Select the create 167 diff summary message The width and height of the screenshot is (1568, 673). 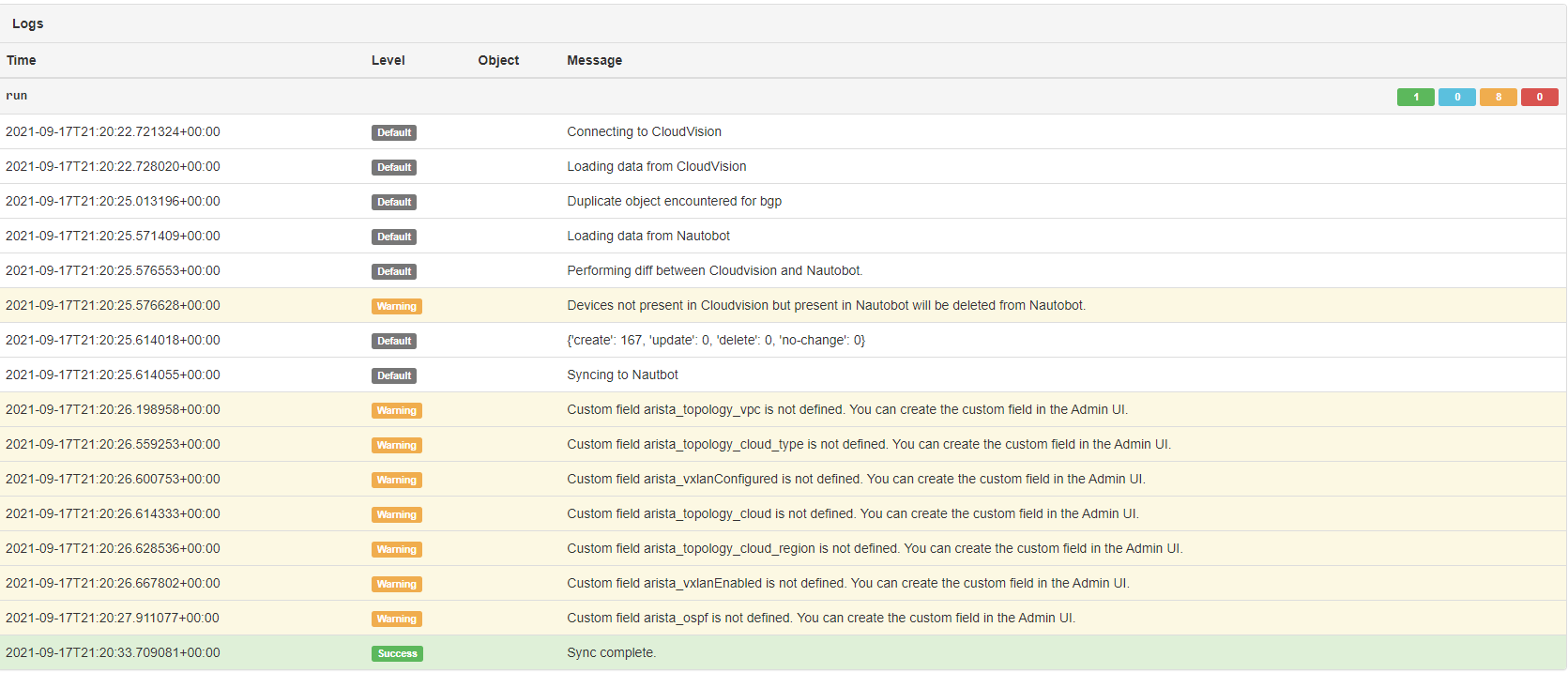tap(716, 340)
